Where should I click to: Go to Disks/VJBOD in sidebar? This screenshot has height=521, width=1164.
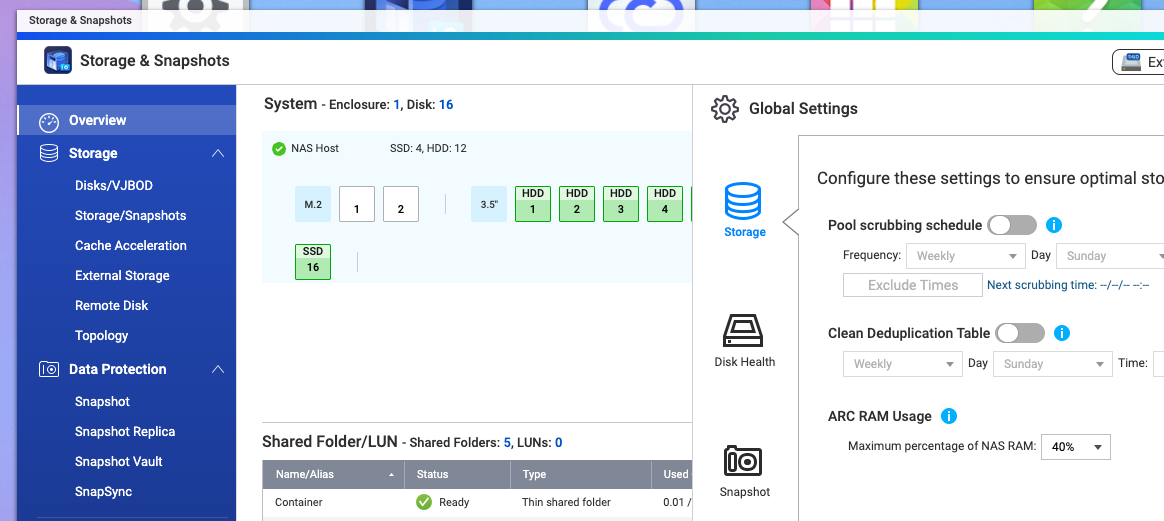tap(114, 185)
